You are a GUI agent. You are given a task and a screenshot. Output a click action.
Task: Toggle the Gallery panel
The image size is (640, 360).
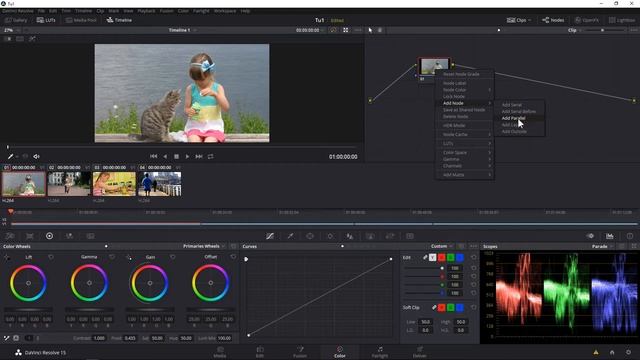point(16,20)
